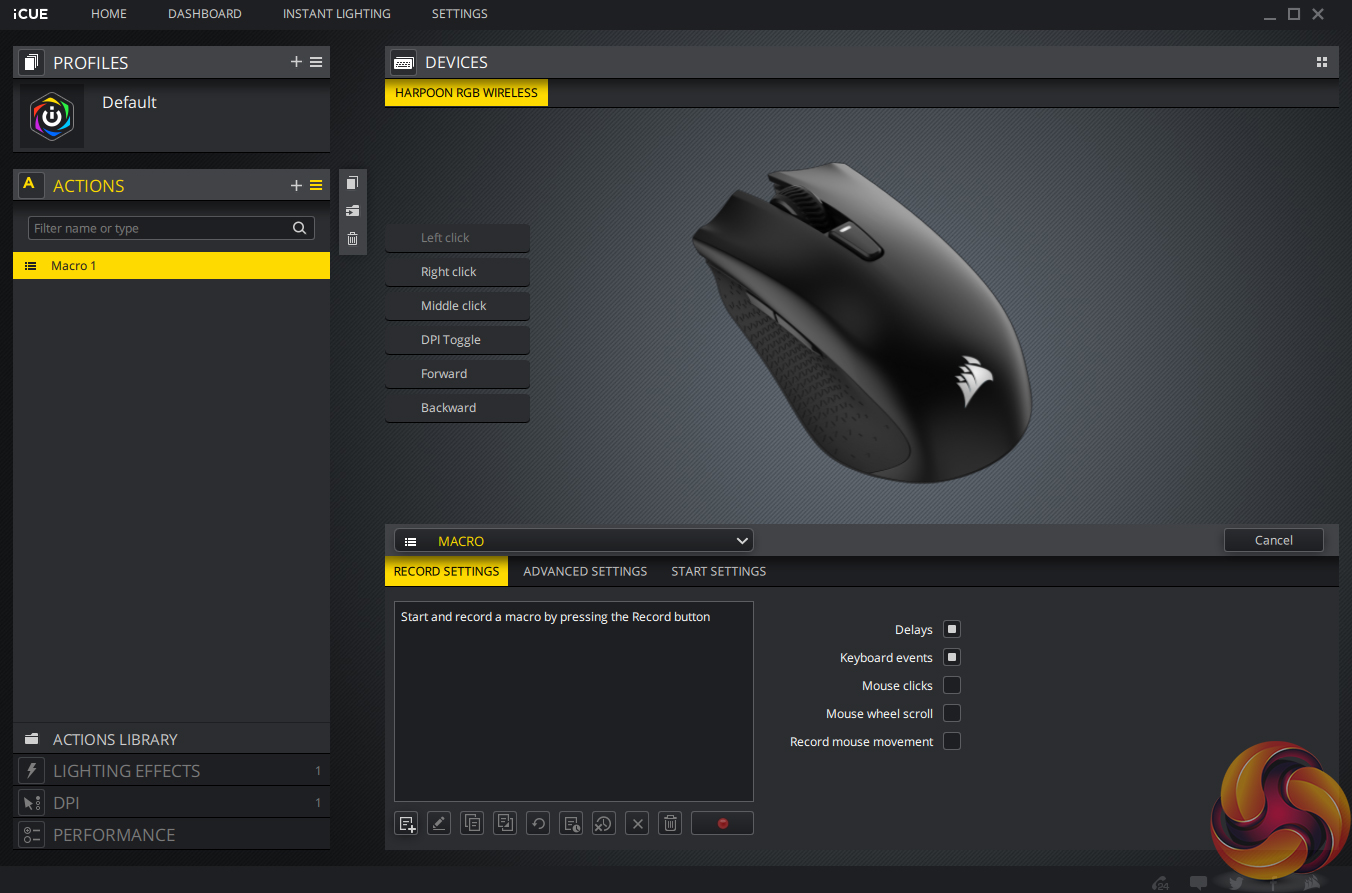Open the Profiles hamburger menu
This screenshot has width=1352, height=893.
[316, 62]
